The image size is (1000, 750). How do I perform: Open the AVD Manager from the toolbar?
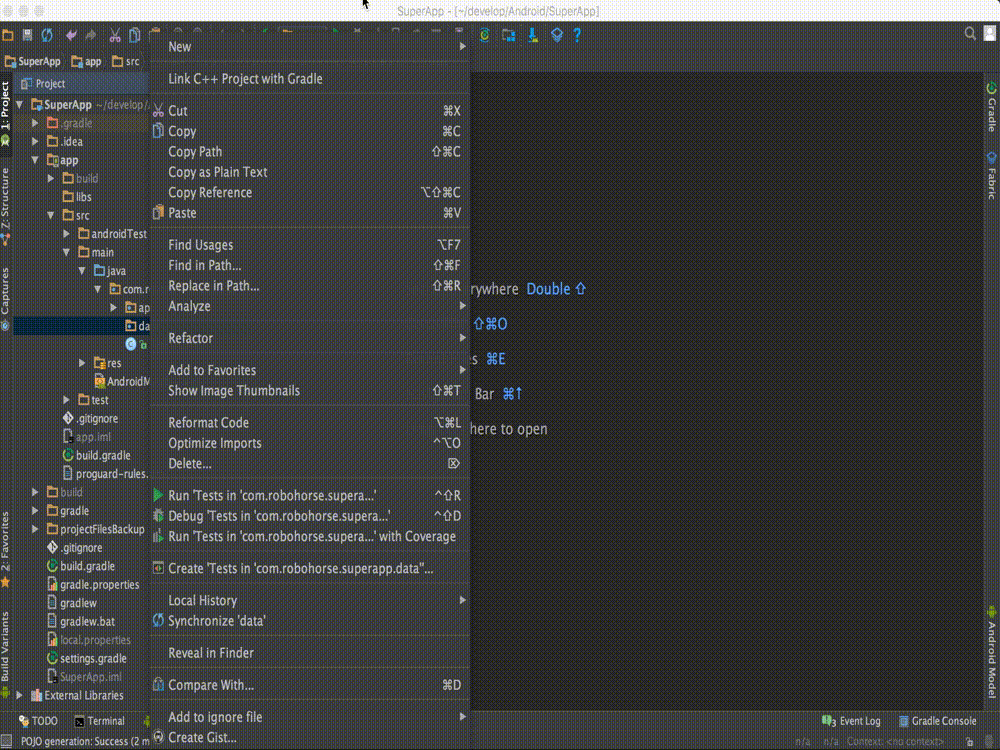pyautogui.click(x=508, y=35)
